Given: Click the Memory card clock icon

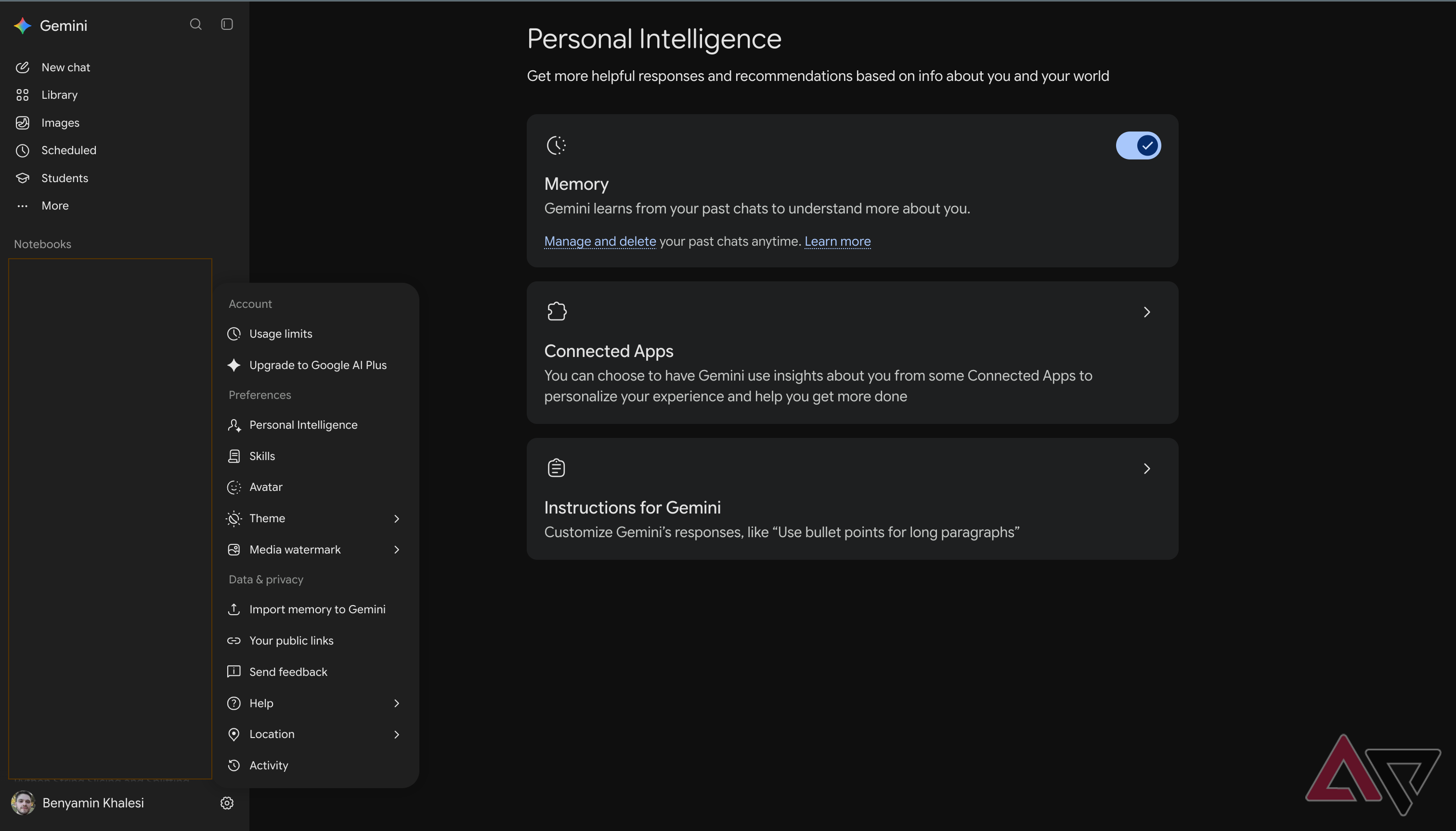Looking at the screenshot, I should click(556, 145).
